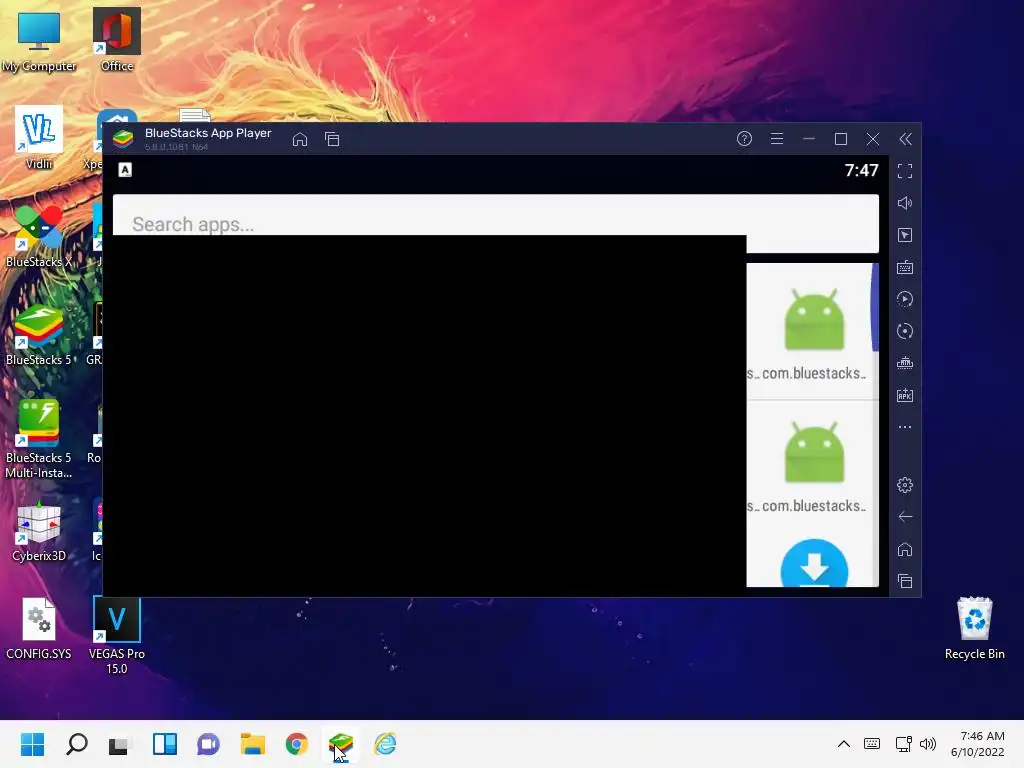Open the macro recorder in sidebar

(905, 299)
